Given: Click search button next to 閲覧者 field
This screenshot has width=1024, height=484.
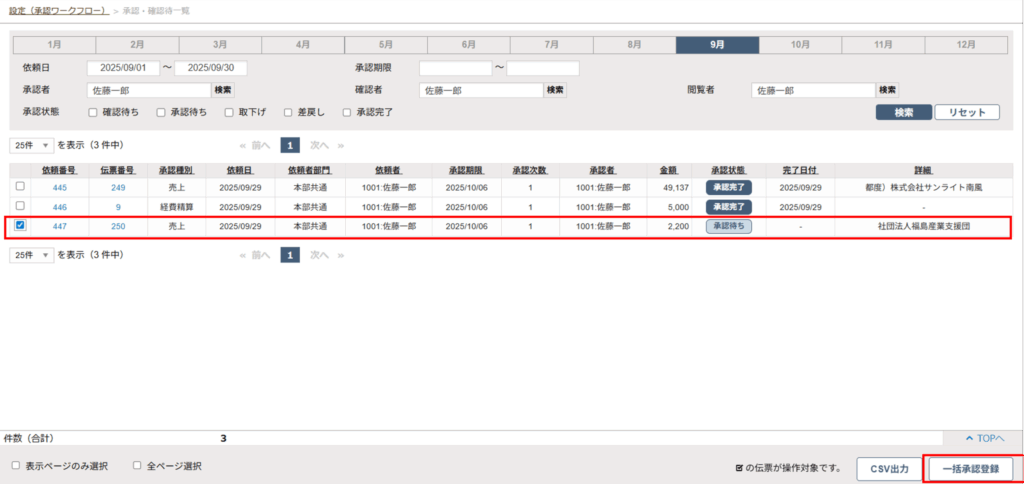Looking at the screenshot, I should point(888,90).
